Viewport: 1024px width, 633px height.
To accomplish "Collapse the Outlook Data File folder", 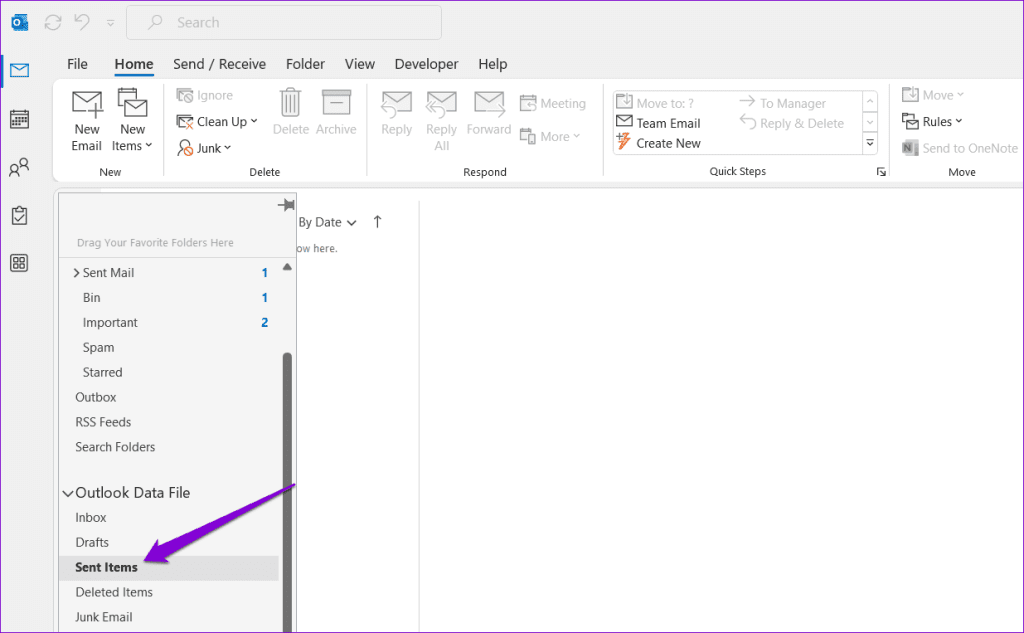I will 67,492.
